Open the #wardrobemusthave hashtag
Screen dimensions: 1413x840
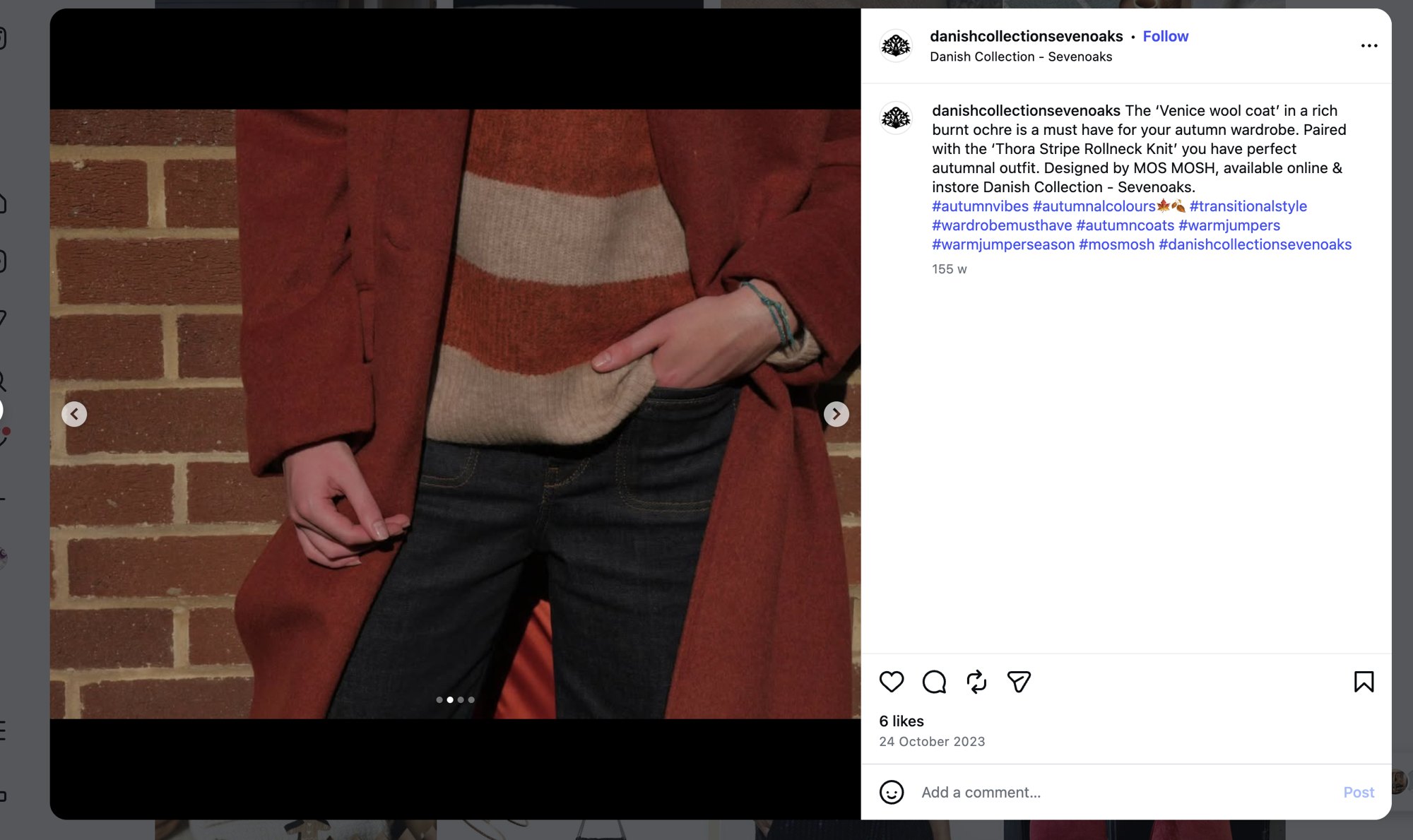click(1002, 225)
